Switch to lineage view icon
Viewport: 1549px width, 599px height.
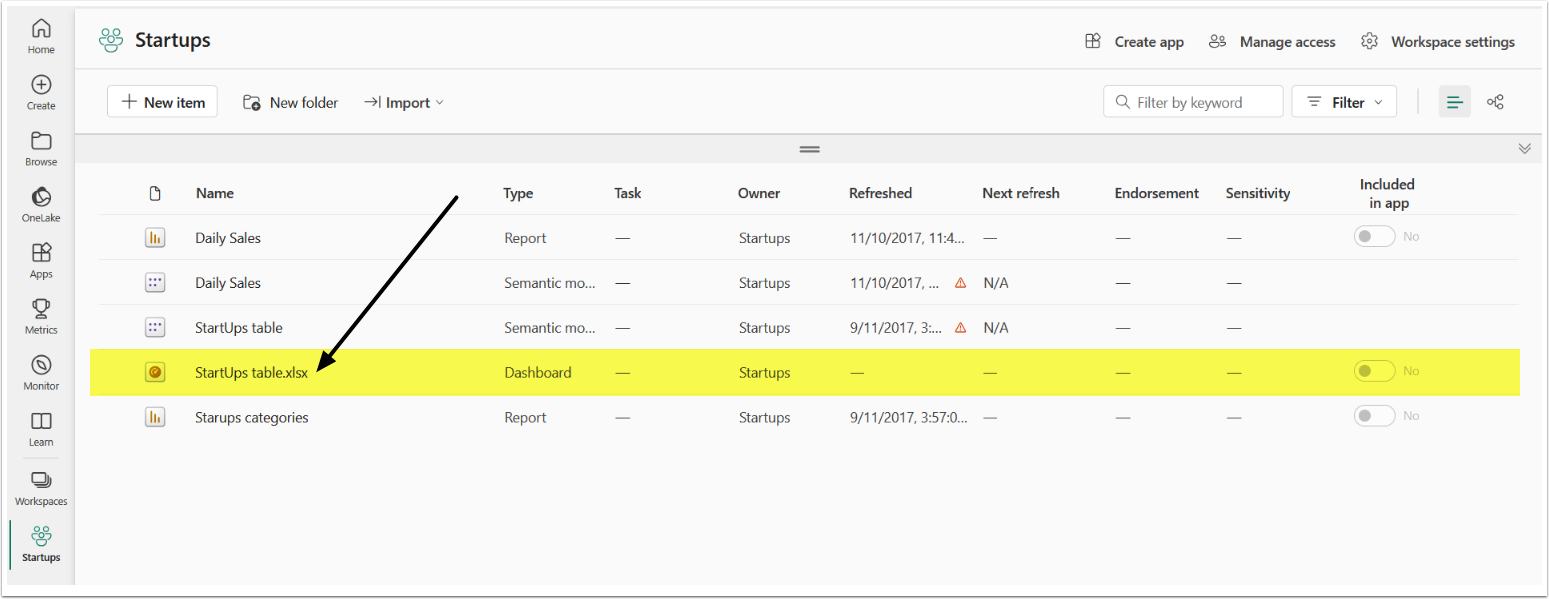pos(1495,102)
